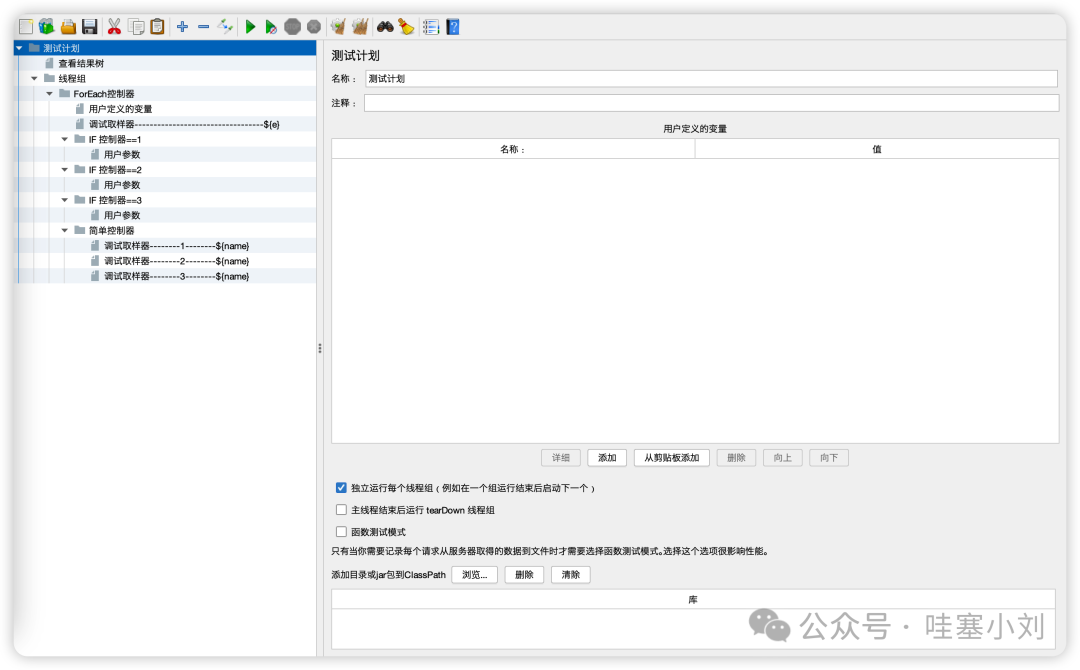This screenshot has height=670, width=1080.
Task: Select the 线程组 tree row
Action: tap(165, 78)
